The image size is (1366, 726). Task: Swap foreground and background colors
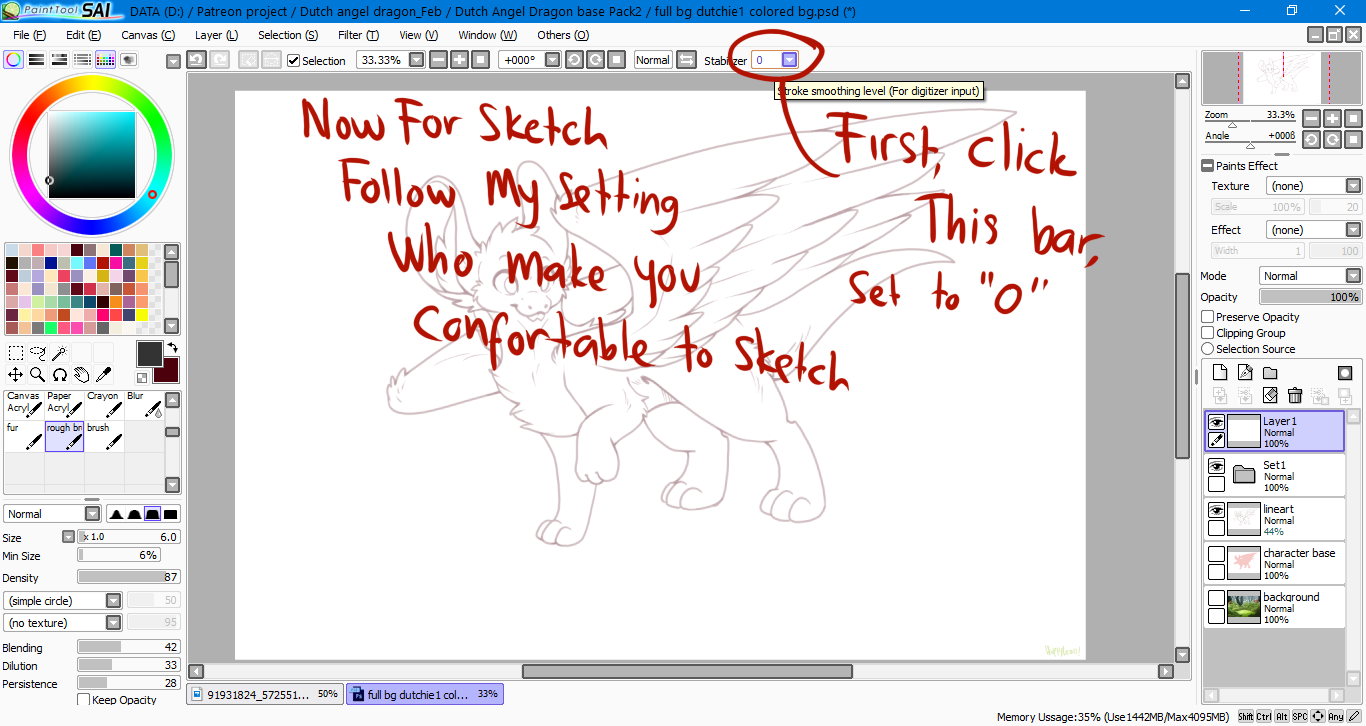point(171,348)
